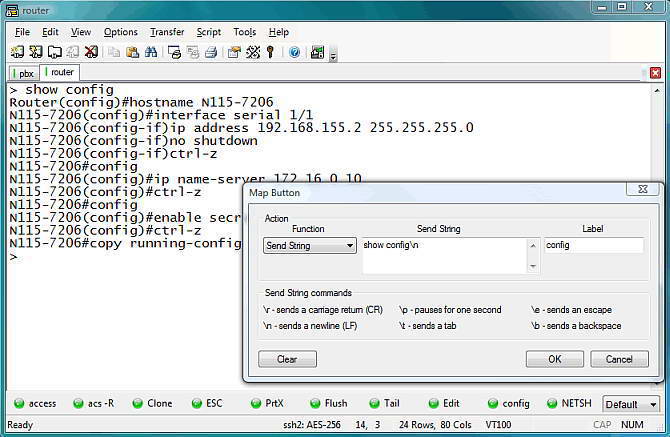Click OK in Map Button dialog
Image resolution: width=670 pixels, height=437 pixels.
coord(554,359)
